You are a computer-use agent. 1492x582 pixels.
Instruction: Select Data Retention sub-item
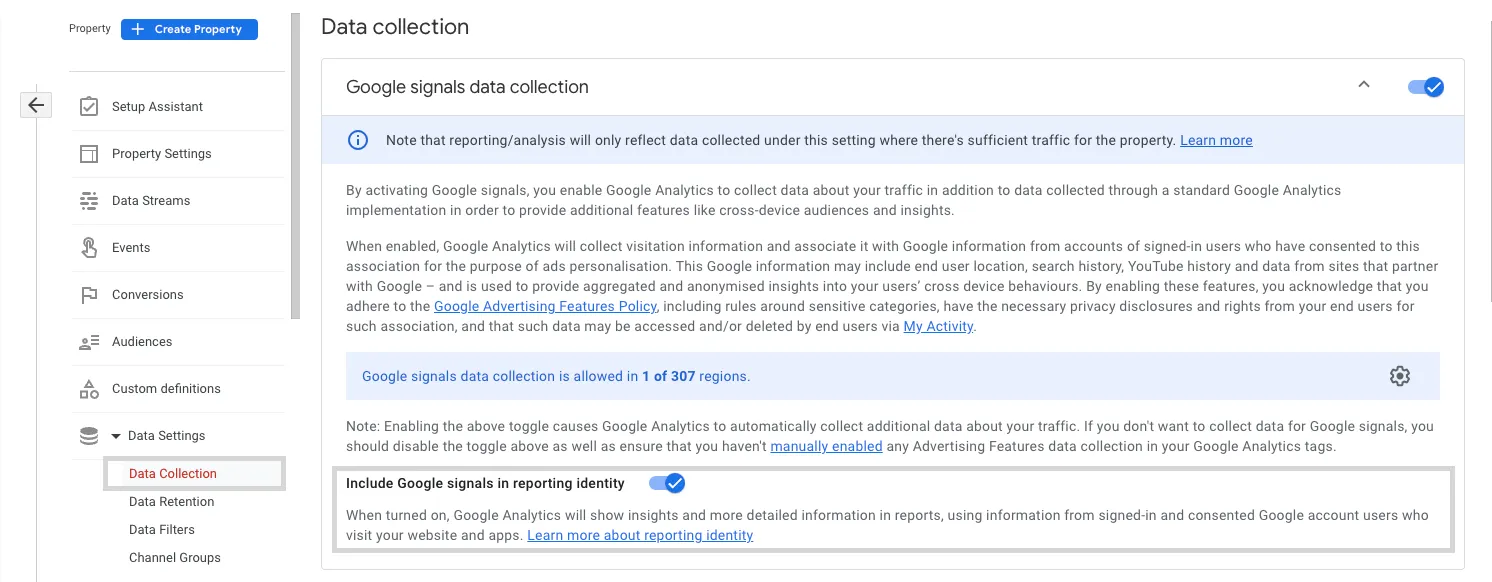[172, 502]
